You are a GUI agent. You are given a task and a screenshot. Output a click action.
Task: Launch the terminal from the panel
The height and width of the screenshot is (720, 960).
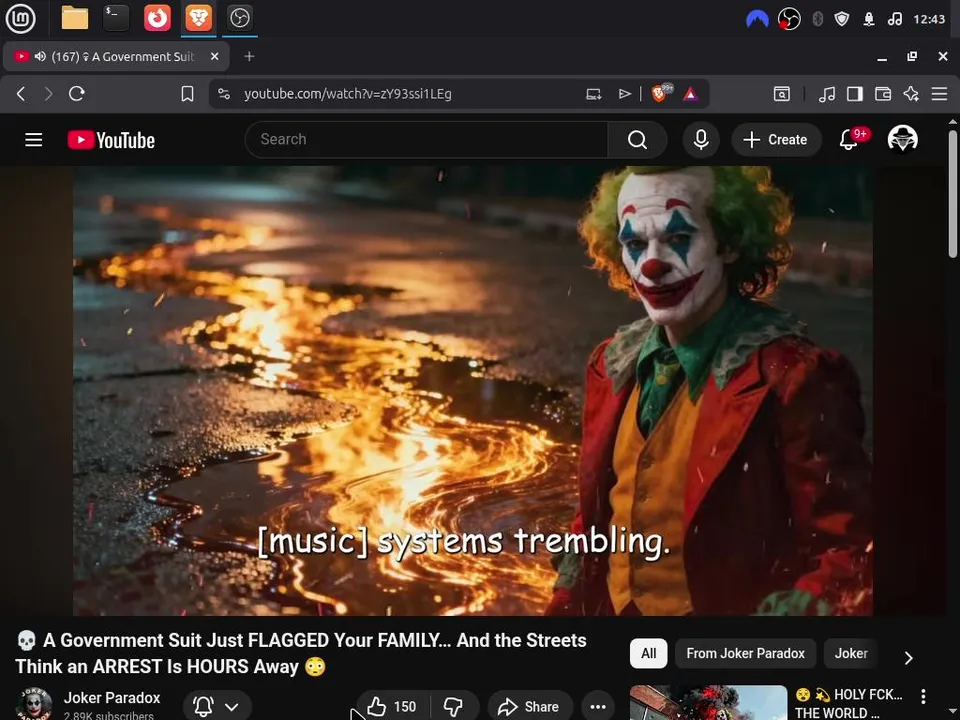(x=116, y=18)
